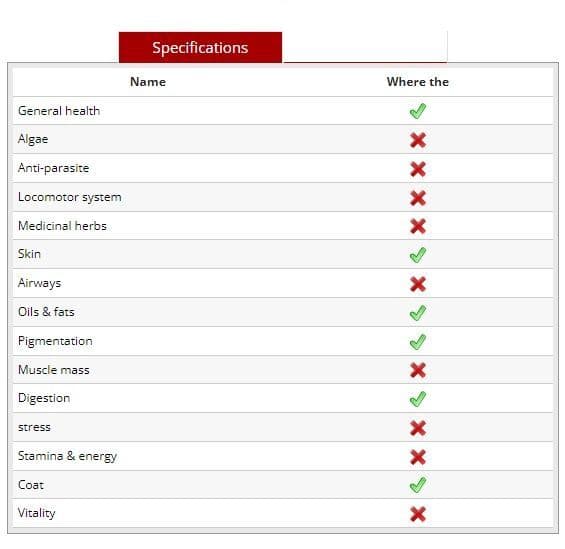Click the red cross for Medicinal herbs
565x549 pixels.
coord(418,226)
